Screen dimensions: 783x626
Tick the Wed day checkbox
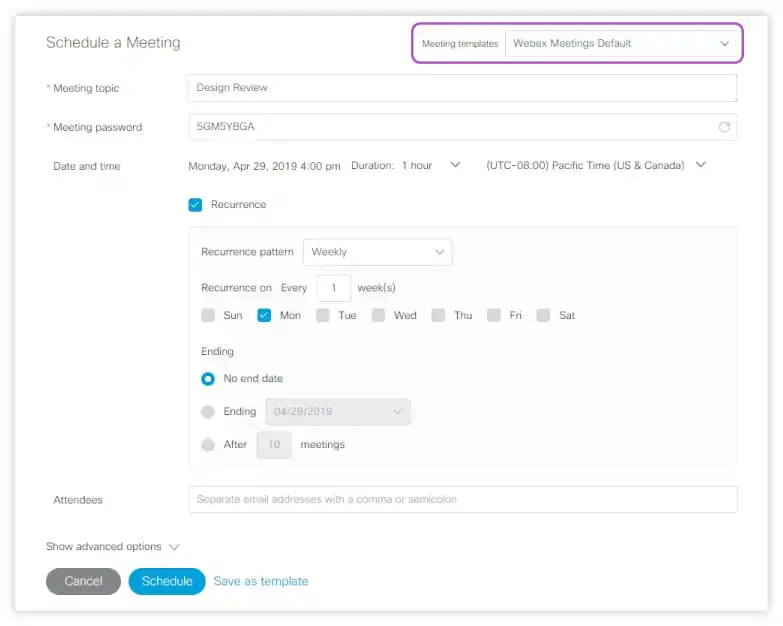pyautogui.click(x=379, y=315)
